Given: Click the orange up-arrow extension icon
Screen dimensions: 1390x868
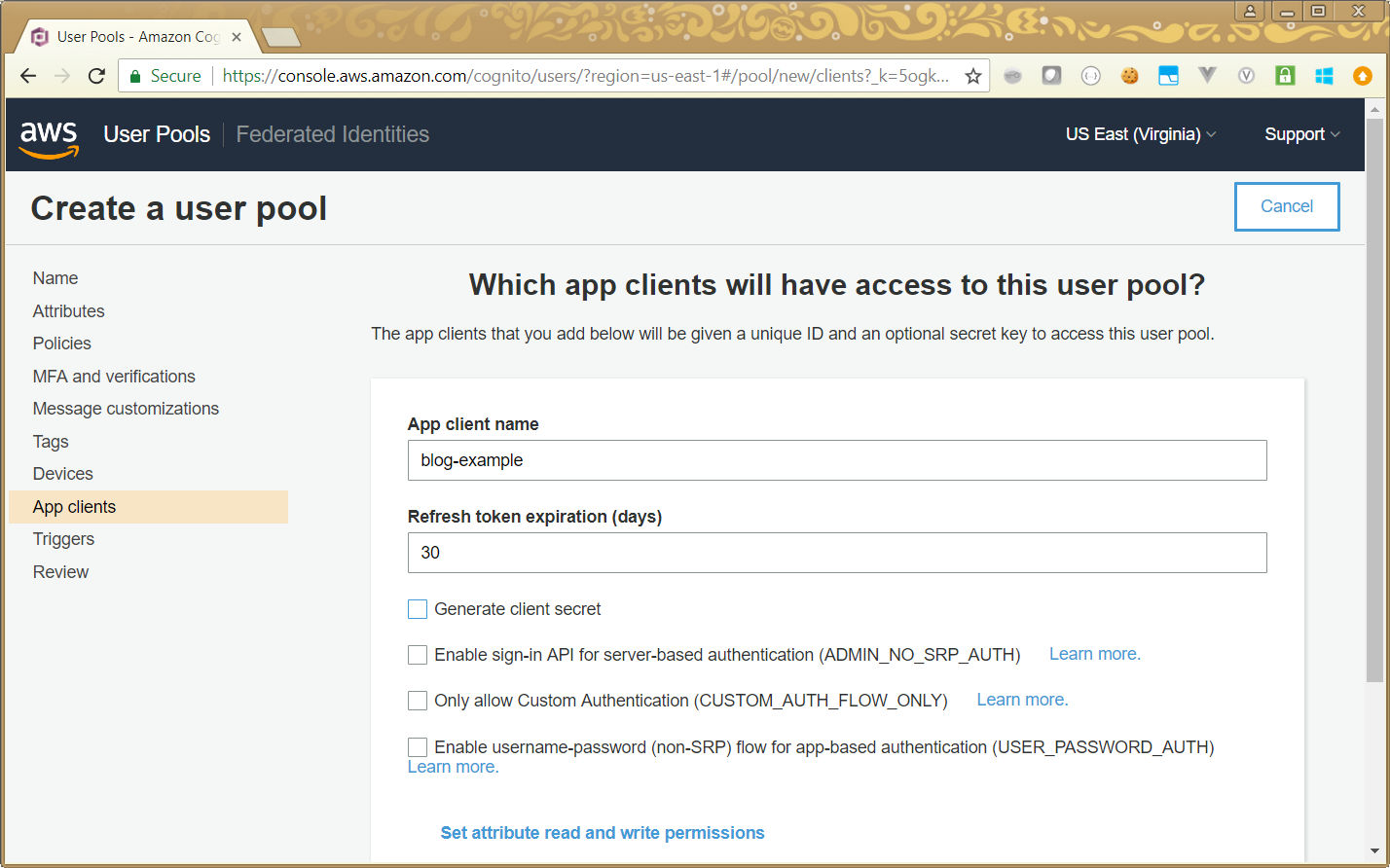Looking at the screenshot, I should pyautogui.click(x=1363, y=76).
